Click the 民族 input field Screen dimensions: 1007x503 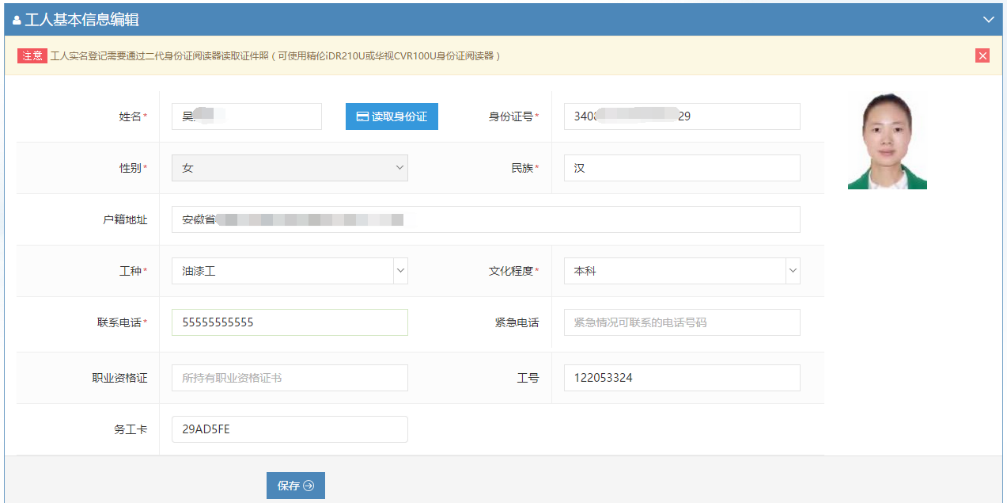tap(682, 168)
